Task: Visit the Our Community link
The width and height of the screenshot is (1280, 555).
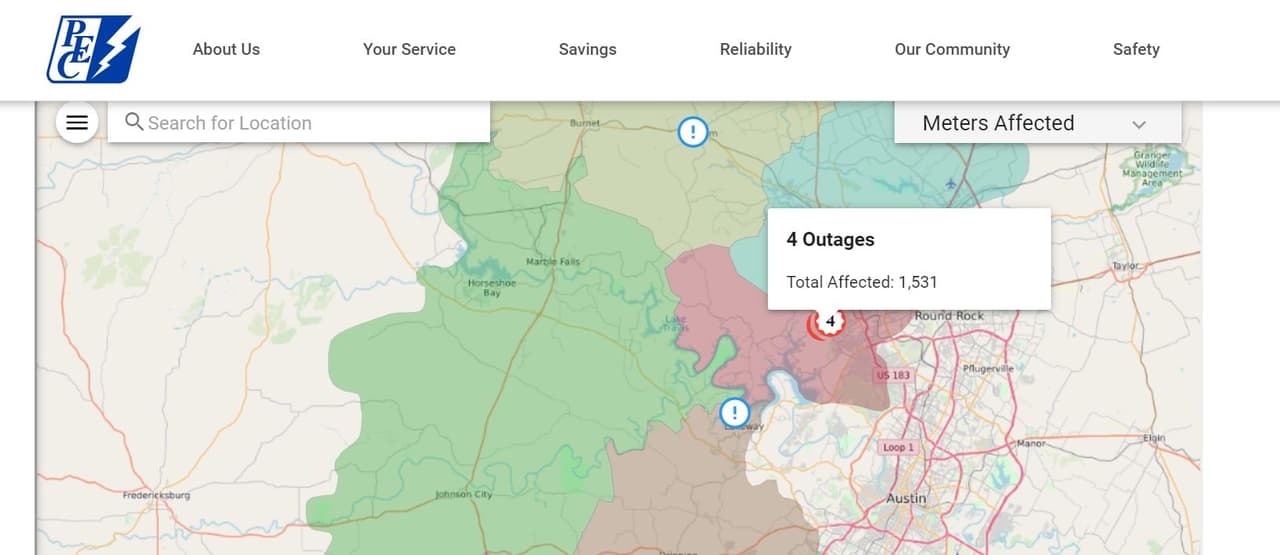Action: point(952,49)
